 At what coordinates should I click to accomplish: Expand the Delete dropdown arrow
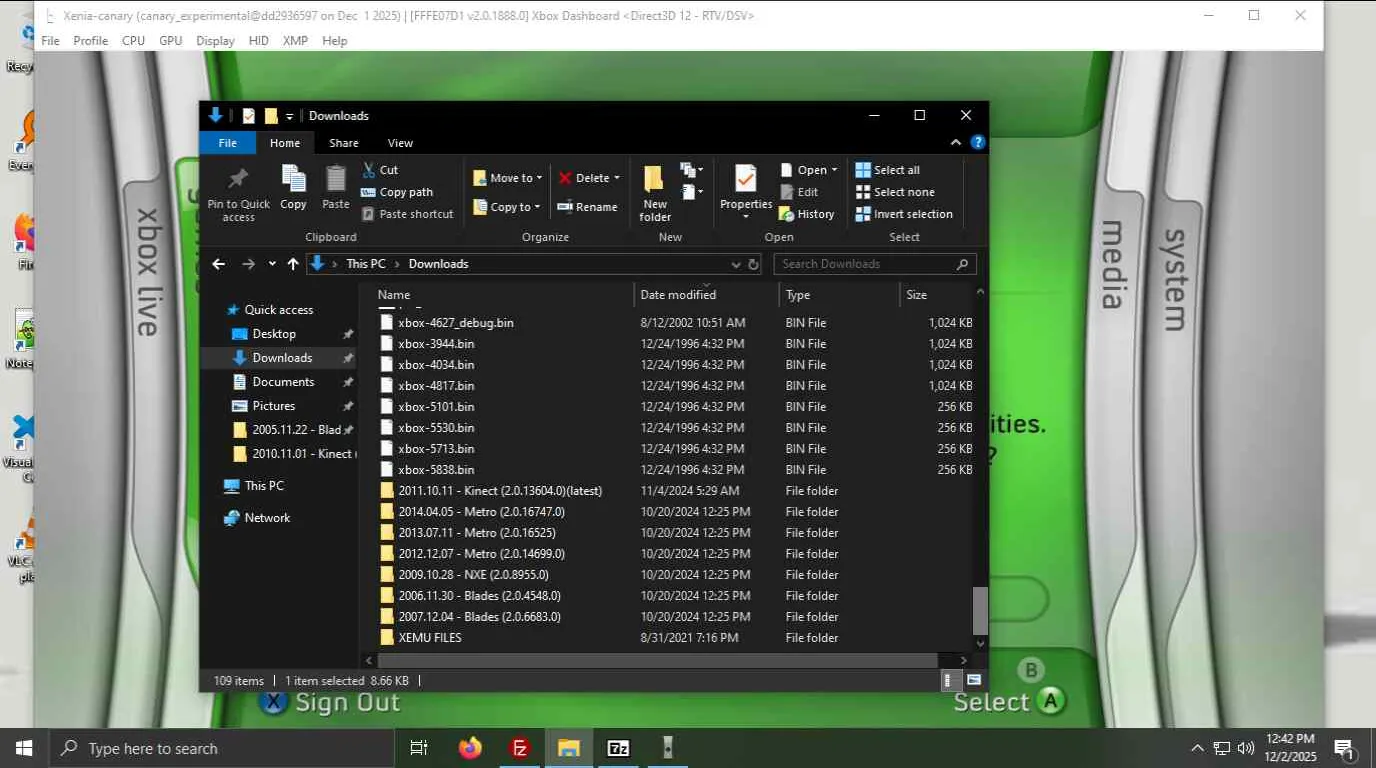coord(616,178)
